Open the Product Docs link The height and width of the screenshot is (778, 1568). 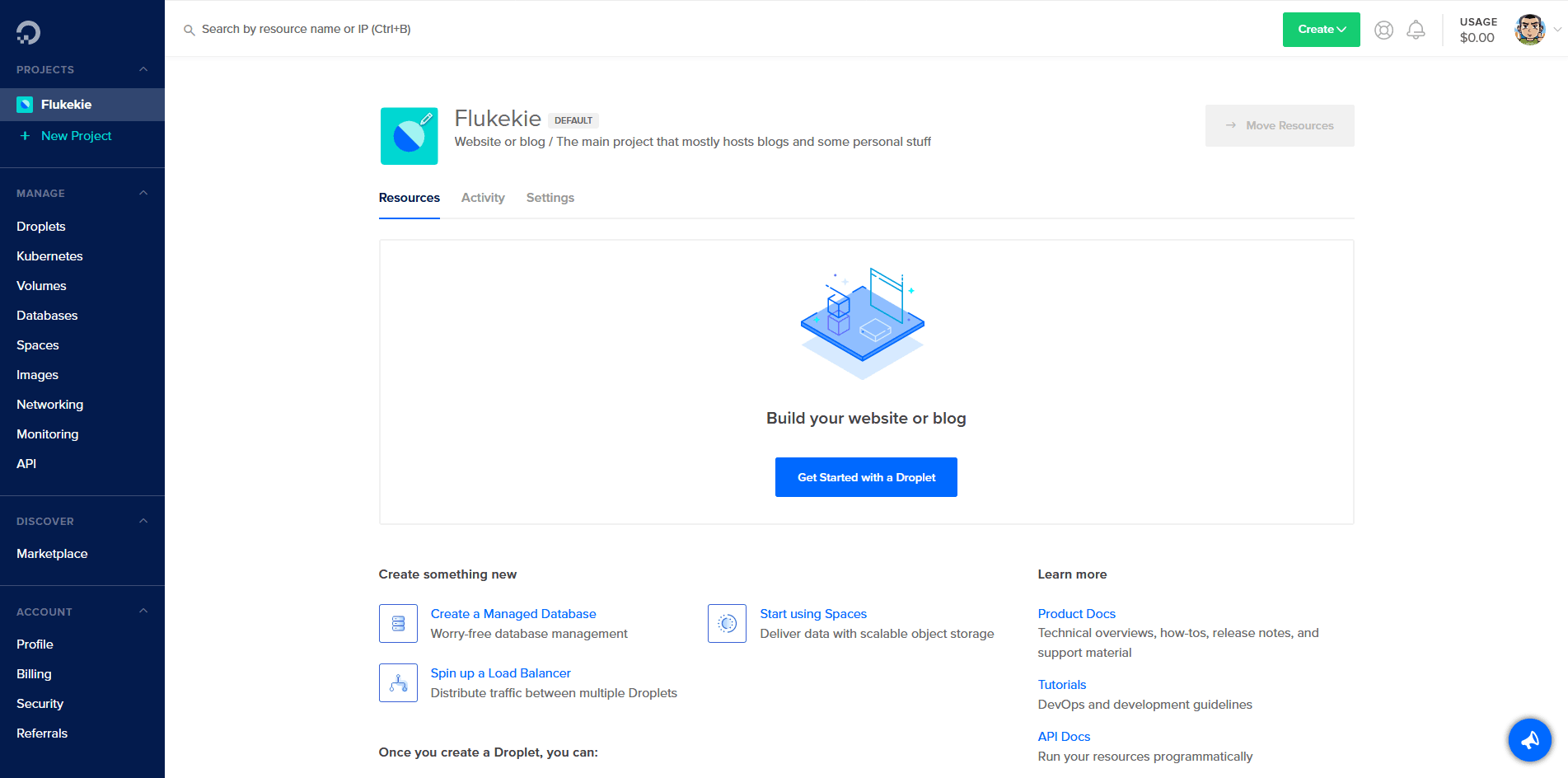[1076, 614]
